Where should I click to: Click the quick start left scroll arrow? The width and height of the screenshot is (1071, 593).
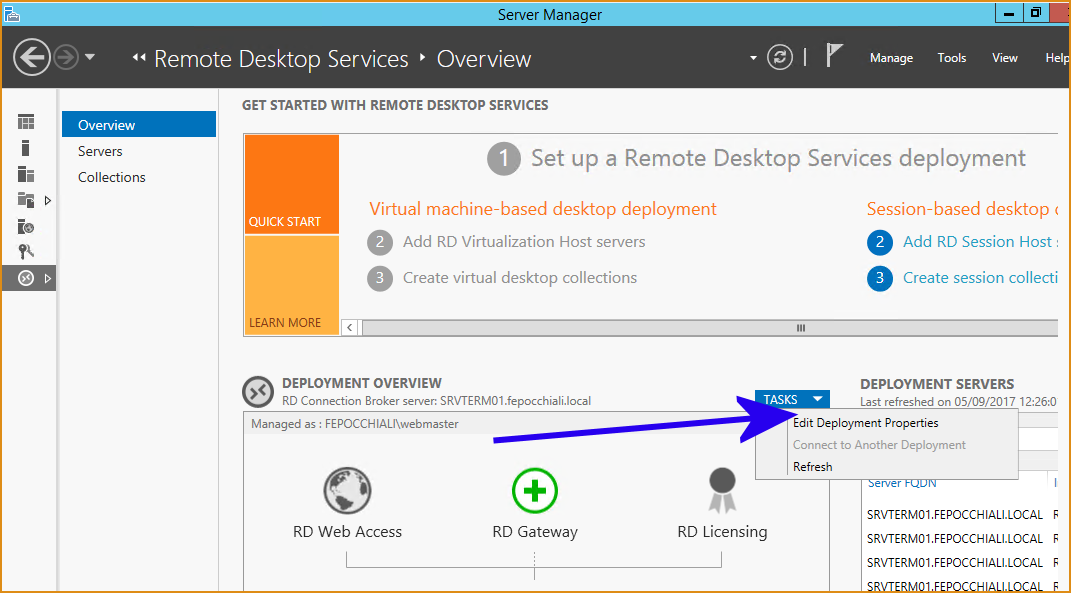click(350, 328)
